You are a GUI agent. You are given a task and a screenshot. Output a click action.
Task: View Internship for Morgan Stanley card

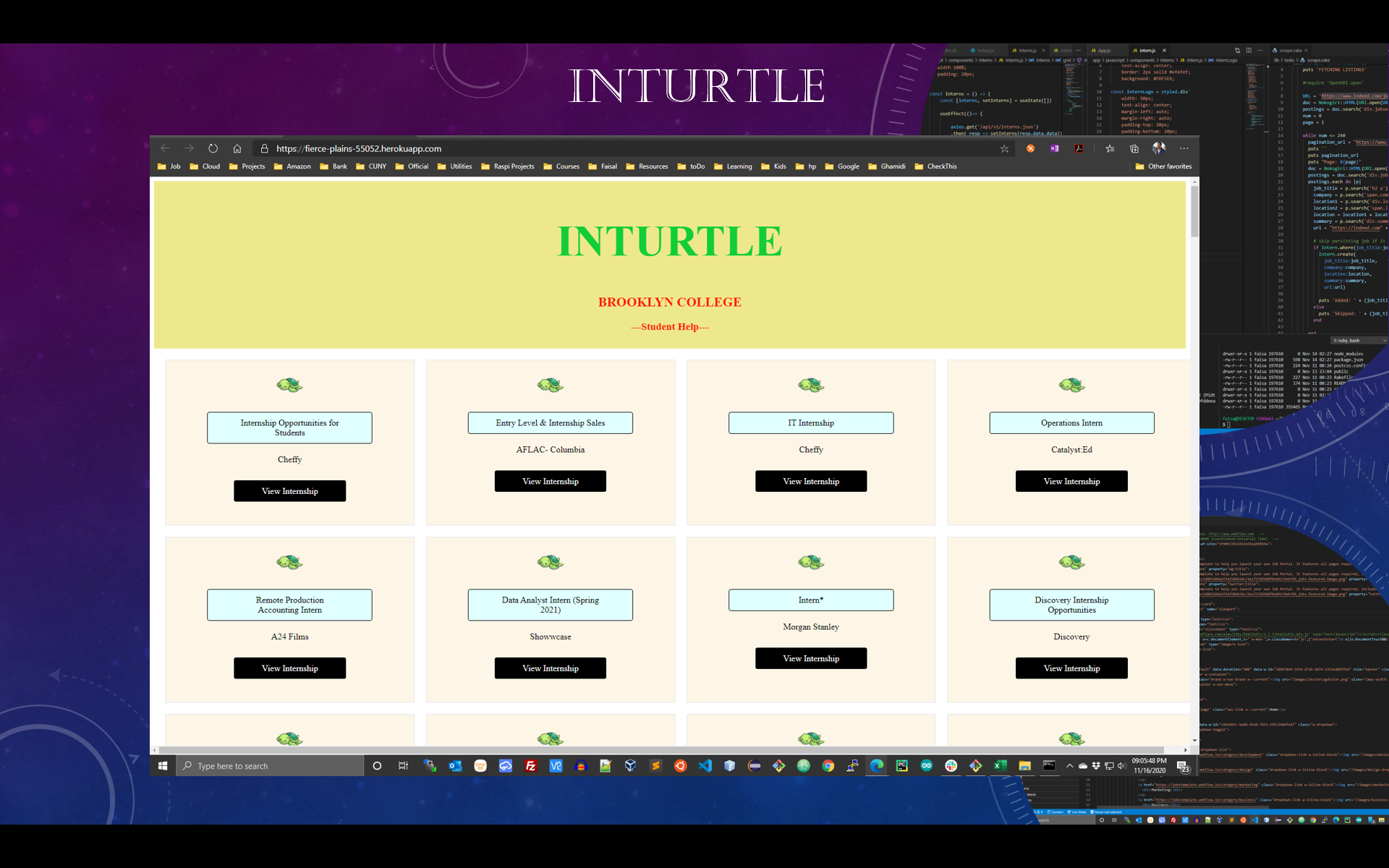click(810, 658)
